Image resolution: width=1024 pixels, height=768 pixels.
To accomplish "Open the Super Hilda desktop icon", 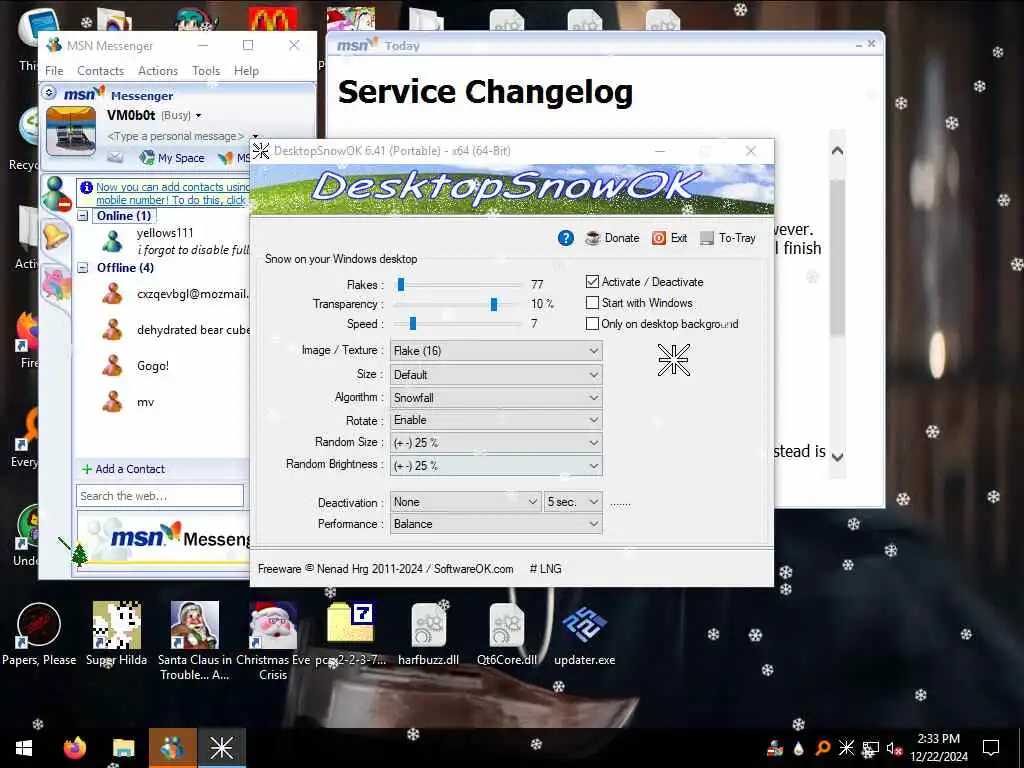I will tap(116, 634).
